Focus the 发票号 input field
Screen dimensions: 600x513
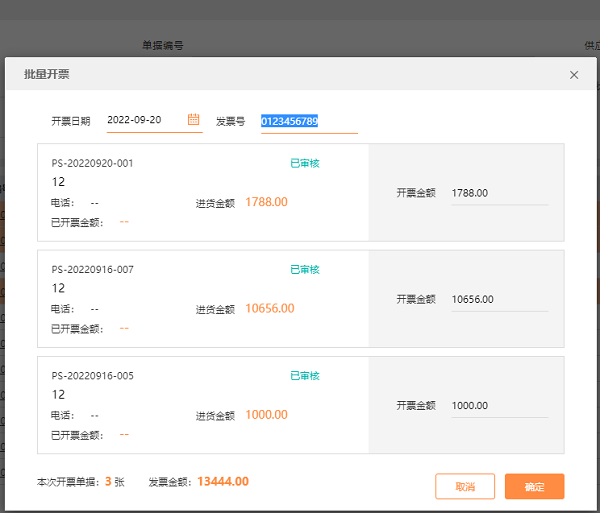pyautogui.click(x=308, y=121)
